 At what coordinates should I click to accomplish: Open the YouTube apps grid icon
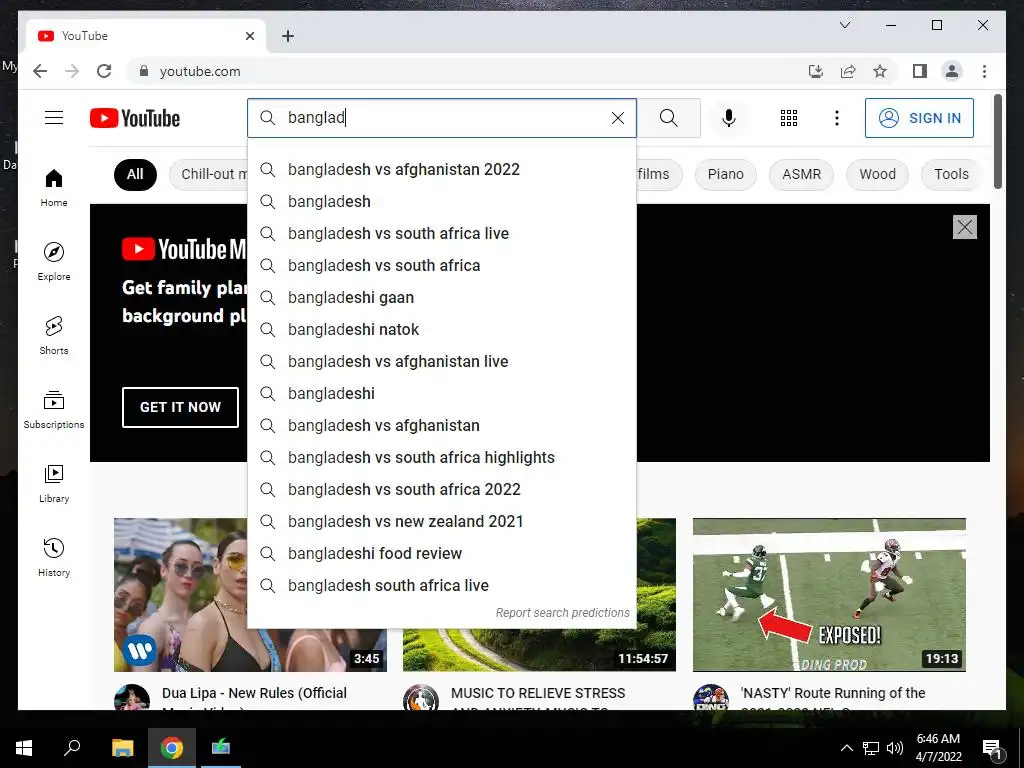pyautogui.click(x=789, y=118)
